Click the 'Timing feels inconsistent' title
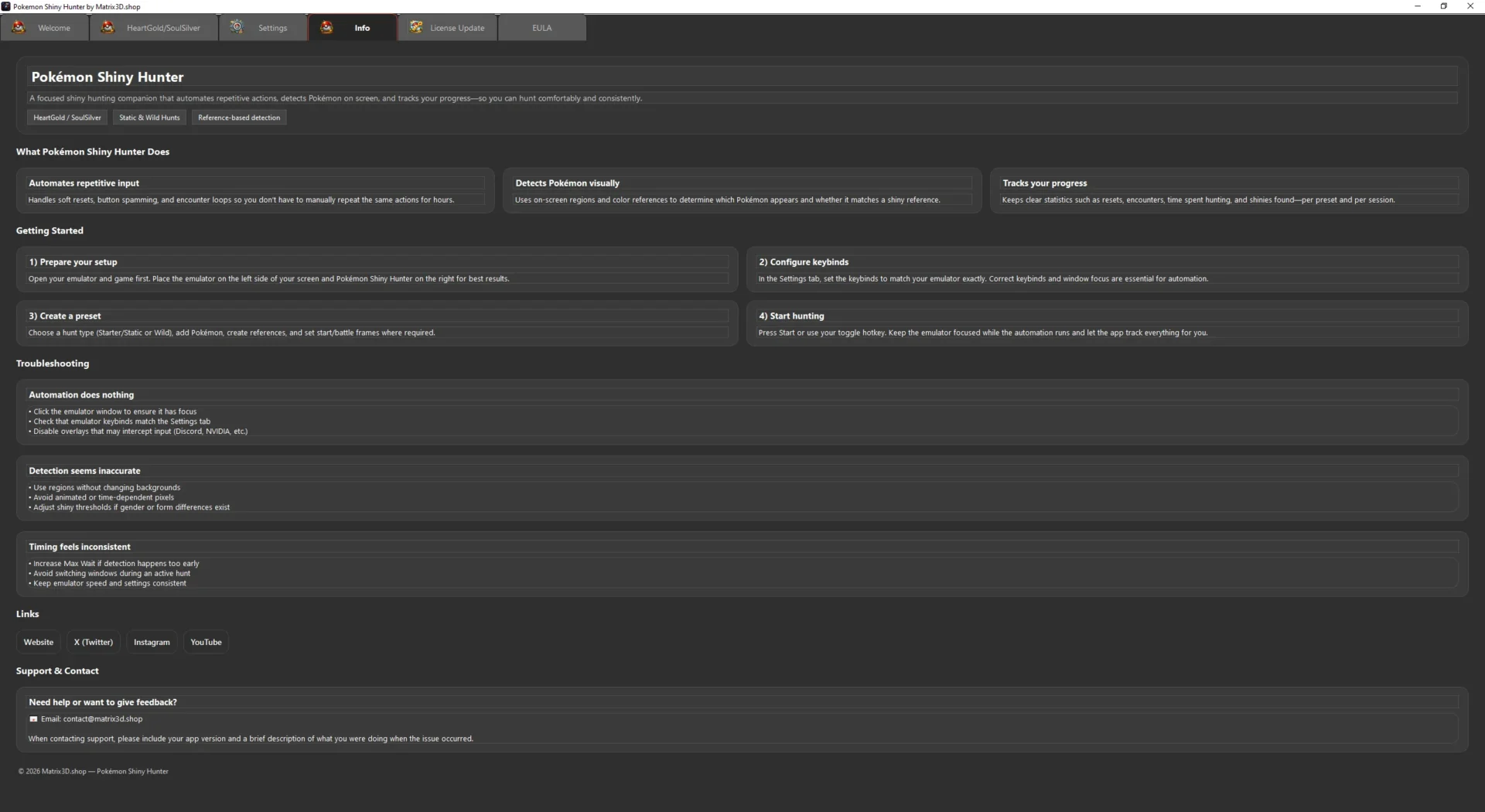This screenshot has height=812, width=1485. [80, 547]
